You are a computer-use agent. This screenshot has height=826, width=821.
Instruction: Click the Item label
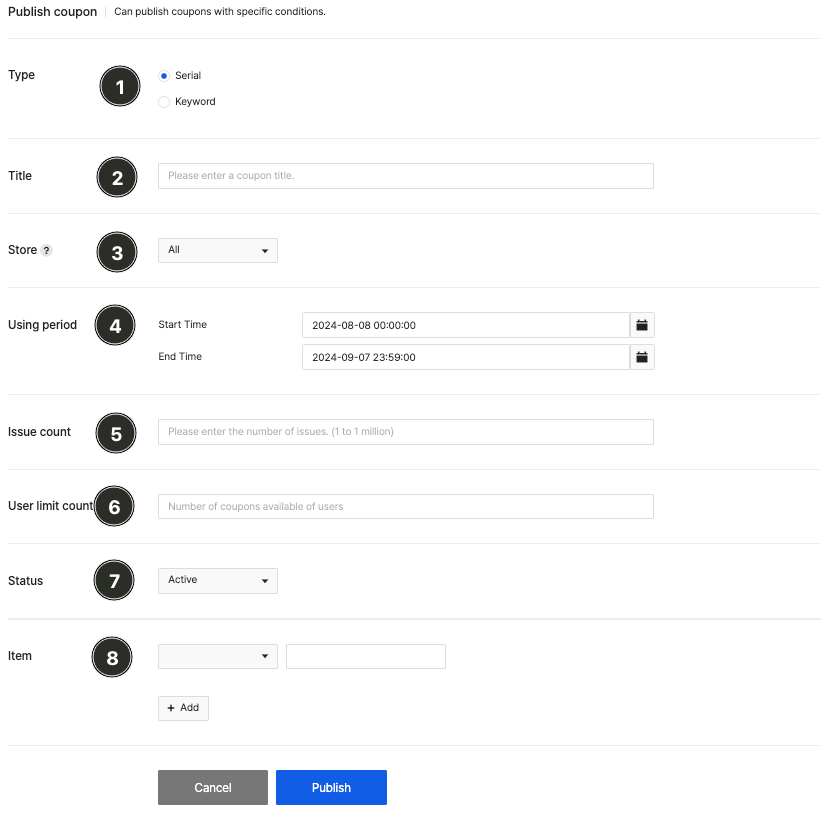19,656
